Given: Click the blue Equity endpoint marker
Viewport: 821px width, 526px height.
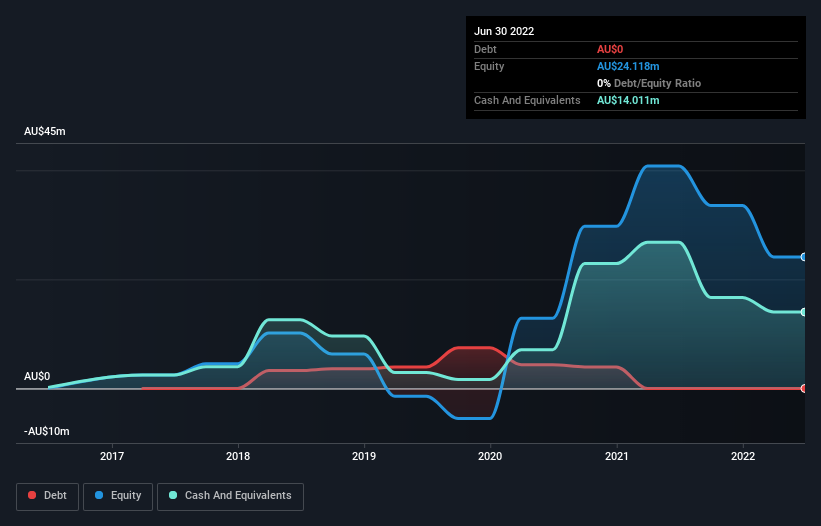Looking at the screenshot, I should tap(804, 257).
